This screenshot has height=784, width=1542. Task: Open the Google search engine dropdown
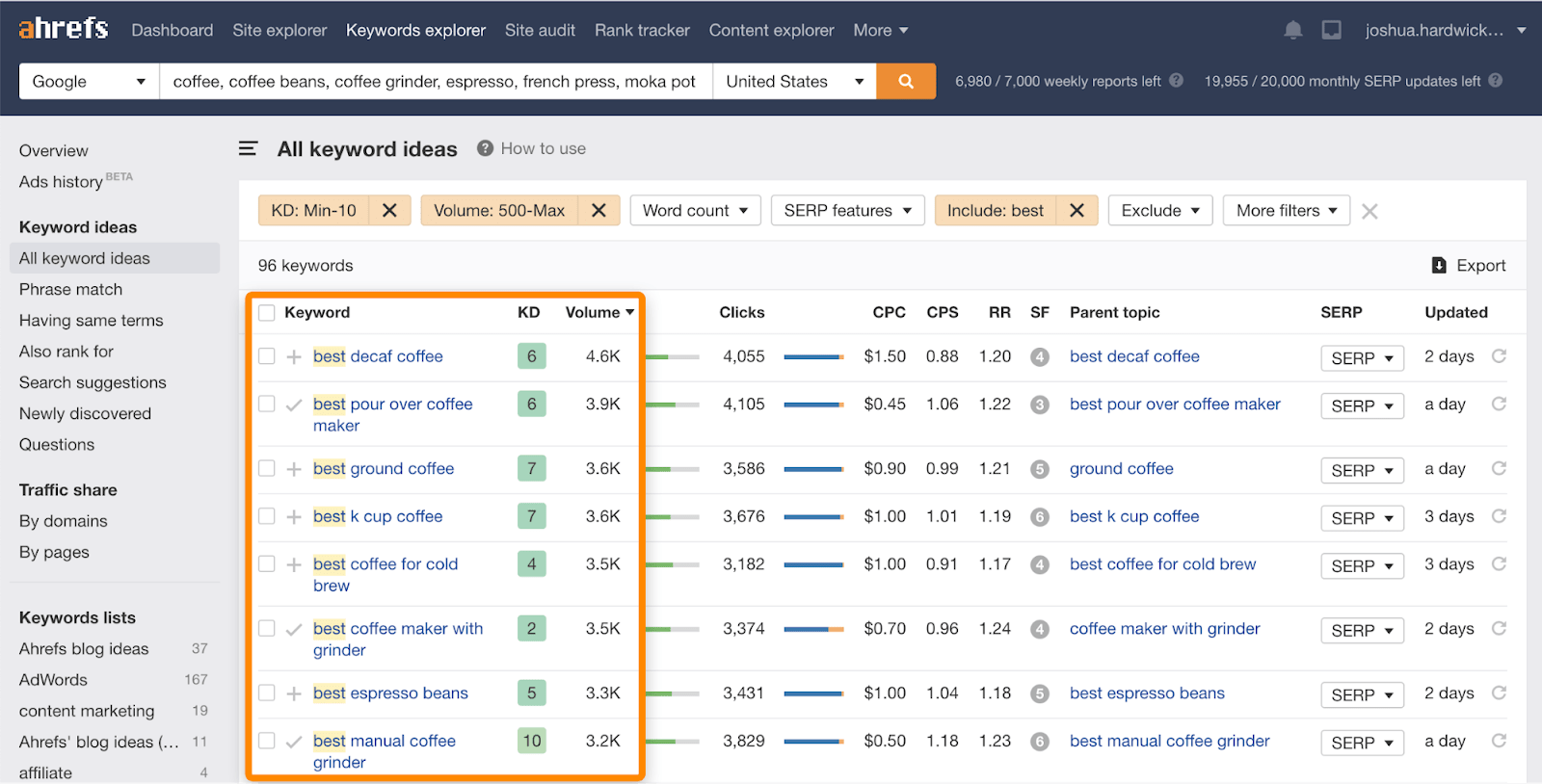click(89, 82)
